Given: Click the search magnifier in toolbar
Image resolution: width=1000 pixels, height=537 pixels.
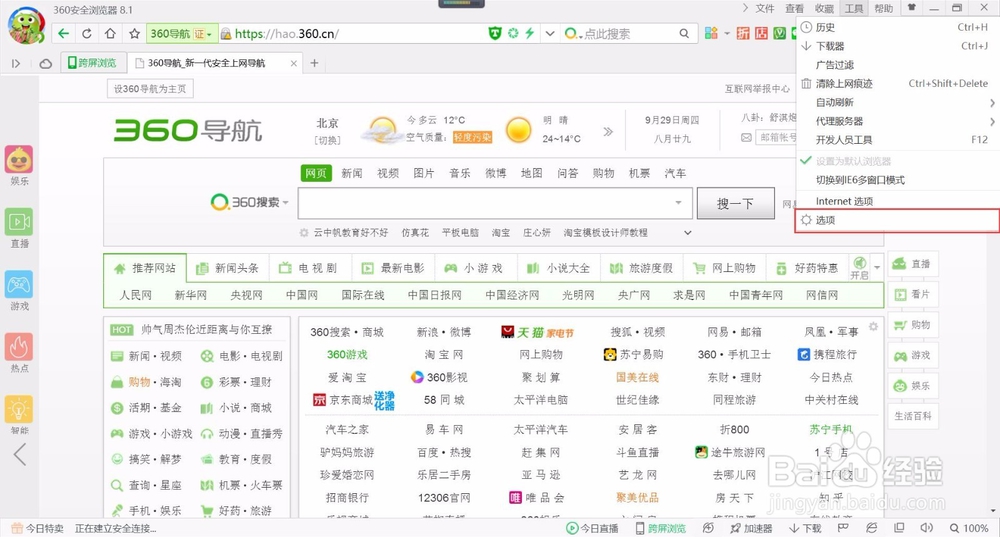Looking at the screenshot, I should 684,33.
